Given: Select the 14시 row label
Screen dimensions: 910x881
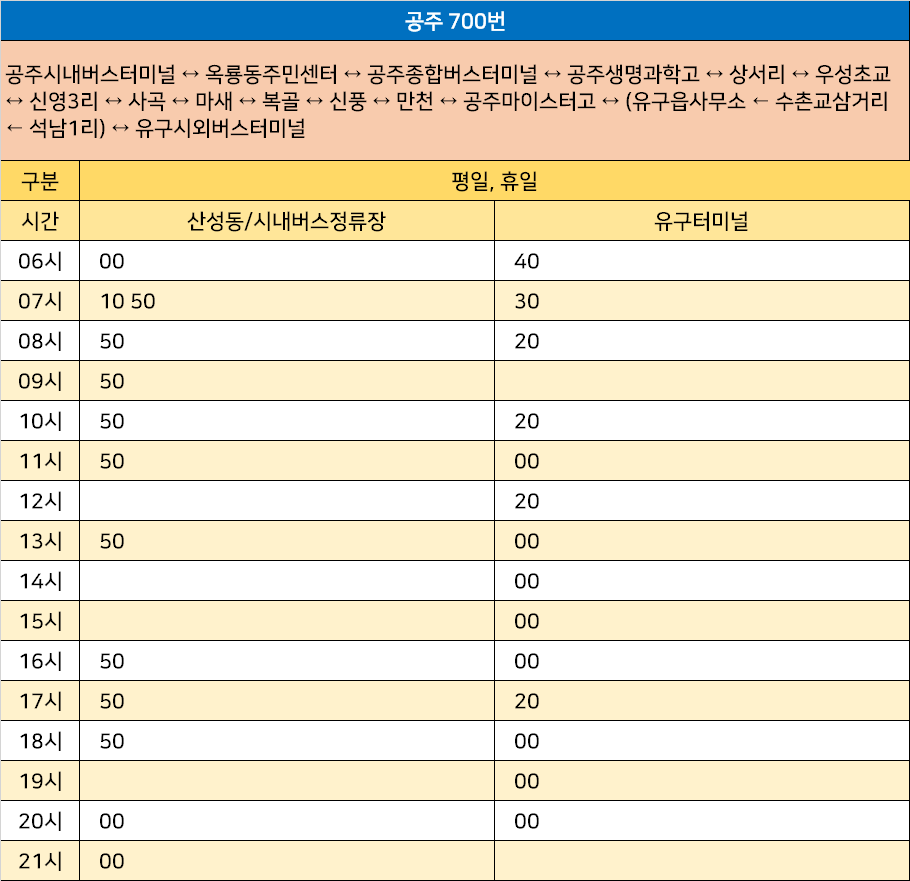Looking at the screenshot, I should click(x=40, y=582).
